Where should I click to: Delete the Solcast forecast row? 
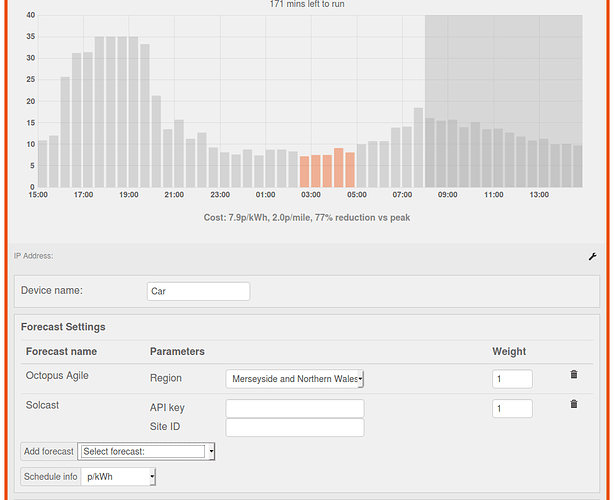[574, 404]
